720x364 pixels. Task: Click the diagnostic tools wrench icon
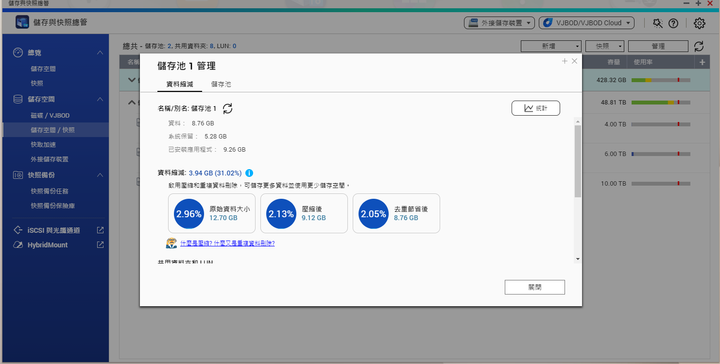coord(658,23)
